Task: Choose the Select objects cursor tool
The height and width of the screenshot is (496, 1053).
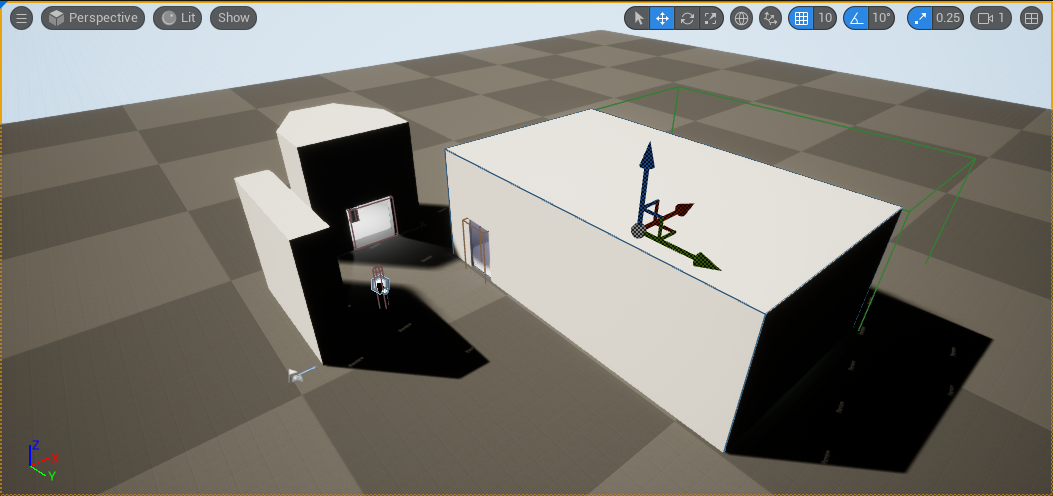Action: (x=637, y=18)
